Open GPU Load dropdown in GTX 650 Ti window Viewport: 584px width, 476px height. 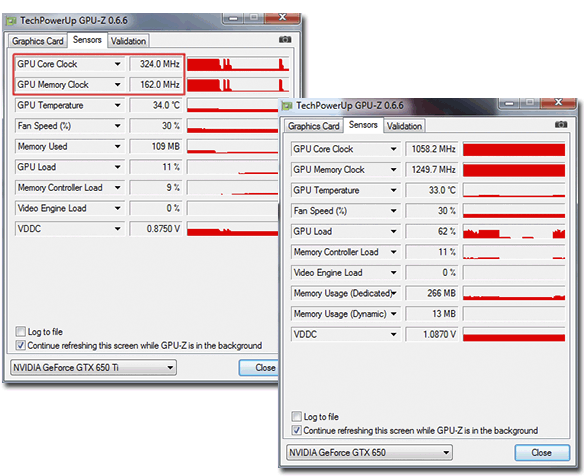[x=117, y=167]
